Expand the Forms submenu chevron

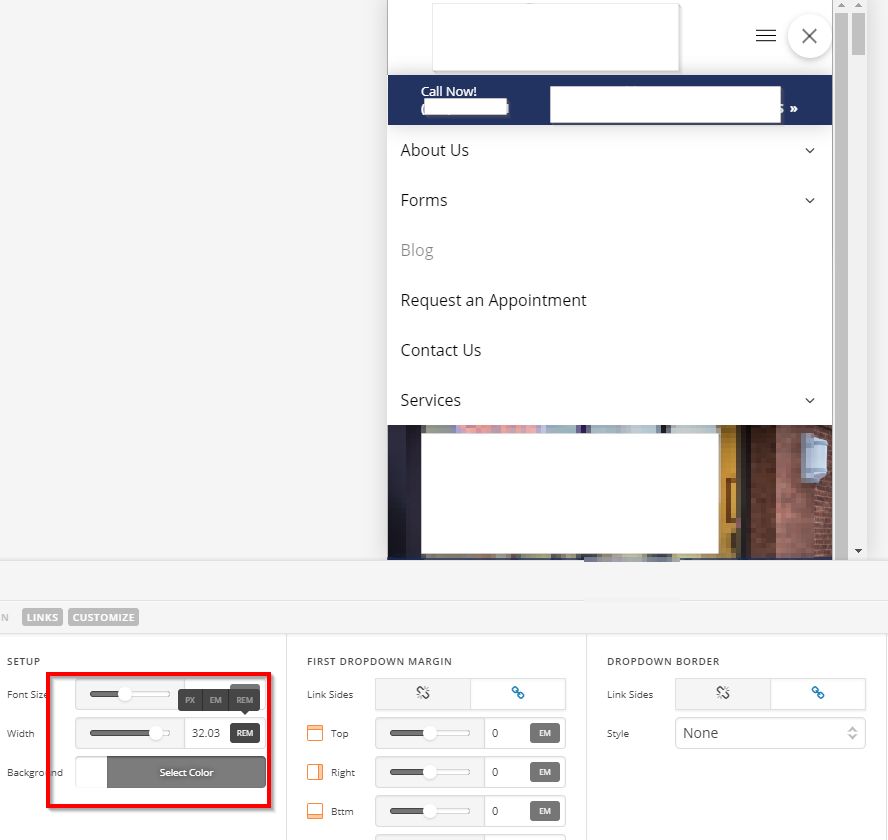(x=809, y=201)
